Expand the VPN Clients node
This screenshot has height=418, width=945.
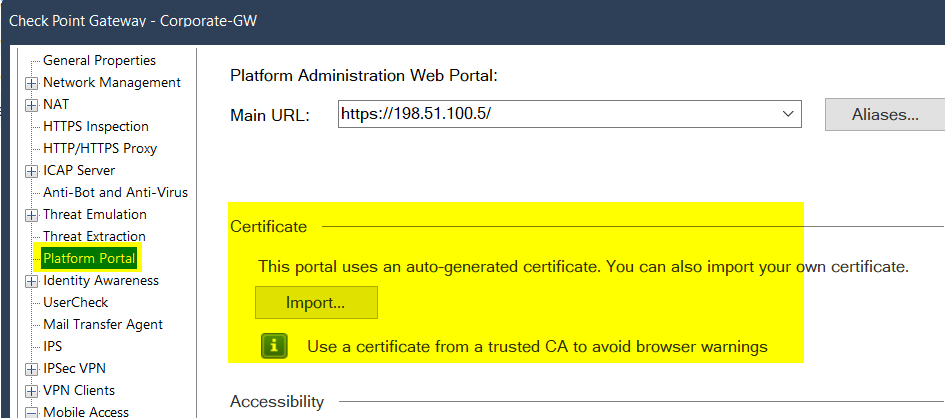tap(31, 391)
